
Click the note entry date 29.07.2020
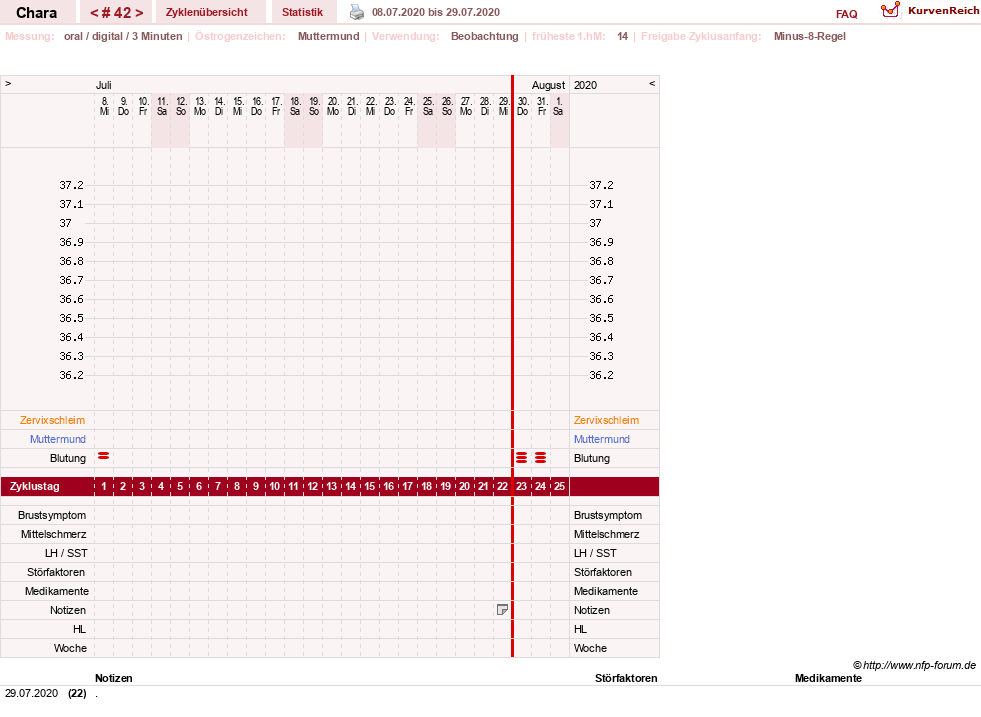(x=31, y=693)
